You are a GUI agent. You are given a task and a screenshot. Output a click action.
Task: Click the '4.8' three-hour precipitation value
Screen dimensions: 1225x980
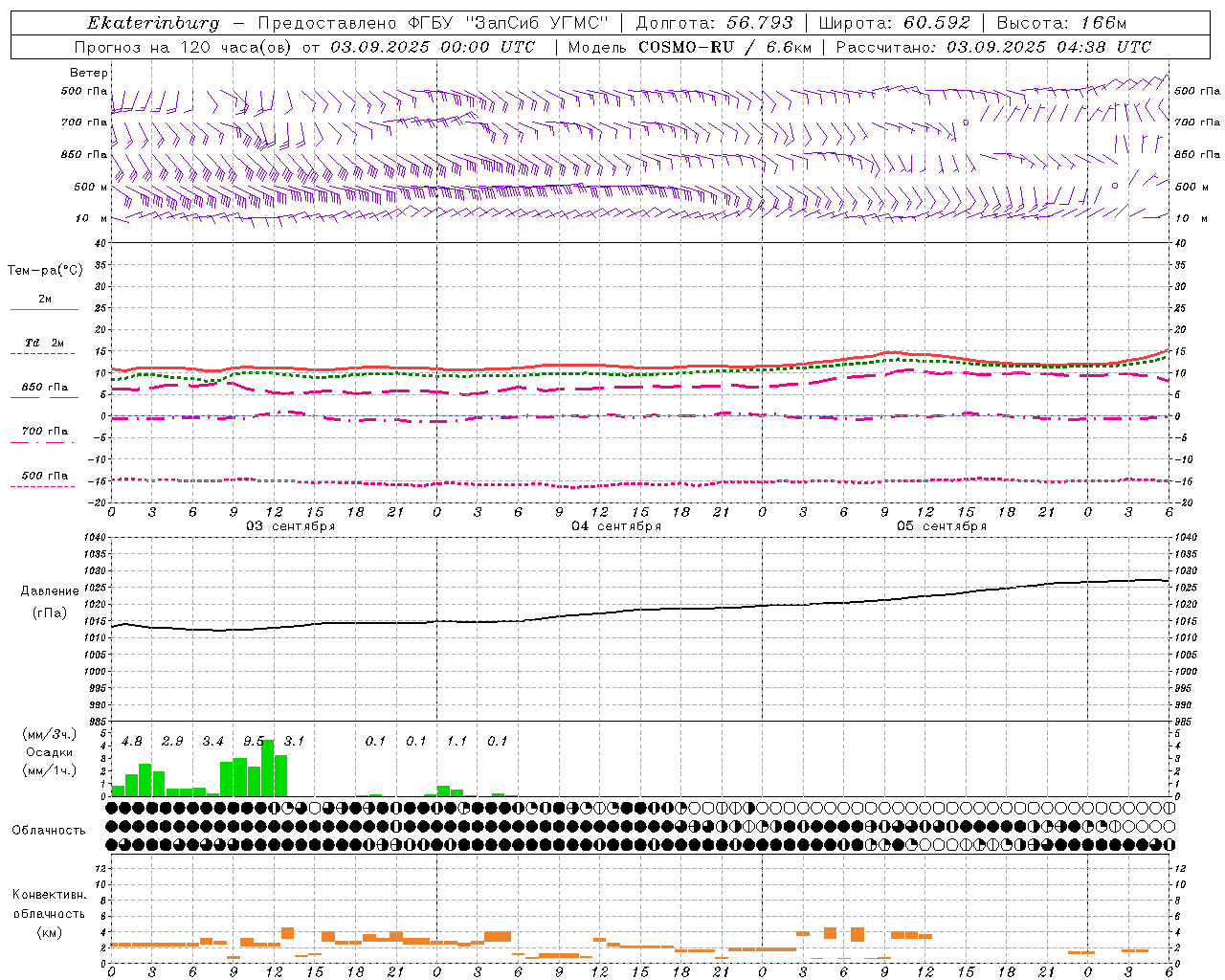coord(132,742)
